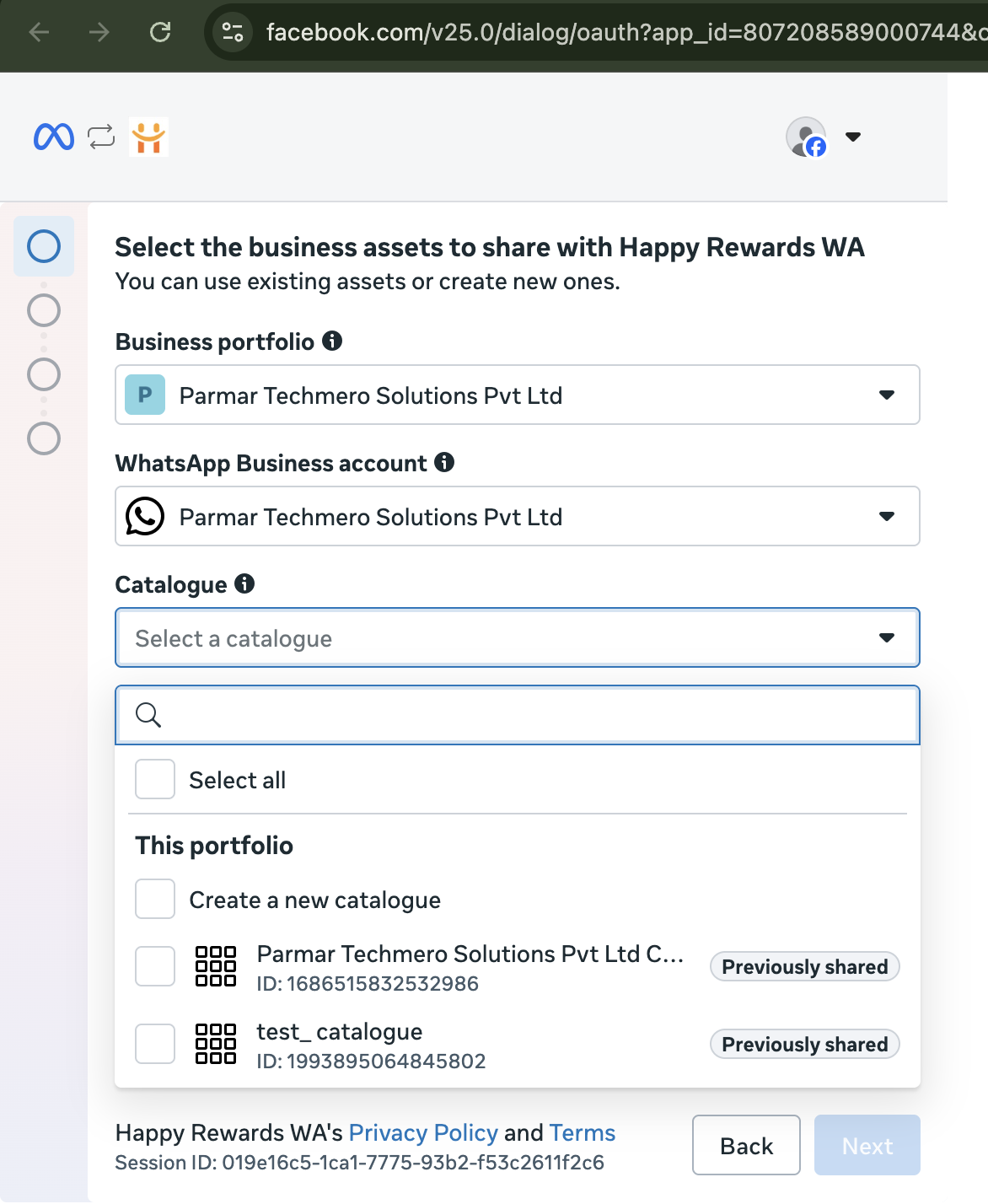Viewport: 988px width, 1204px height.
Task: Reload the page with the refresh icon
Action: tap(160, 32)
